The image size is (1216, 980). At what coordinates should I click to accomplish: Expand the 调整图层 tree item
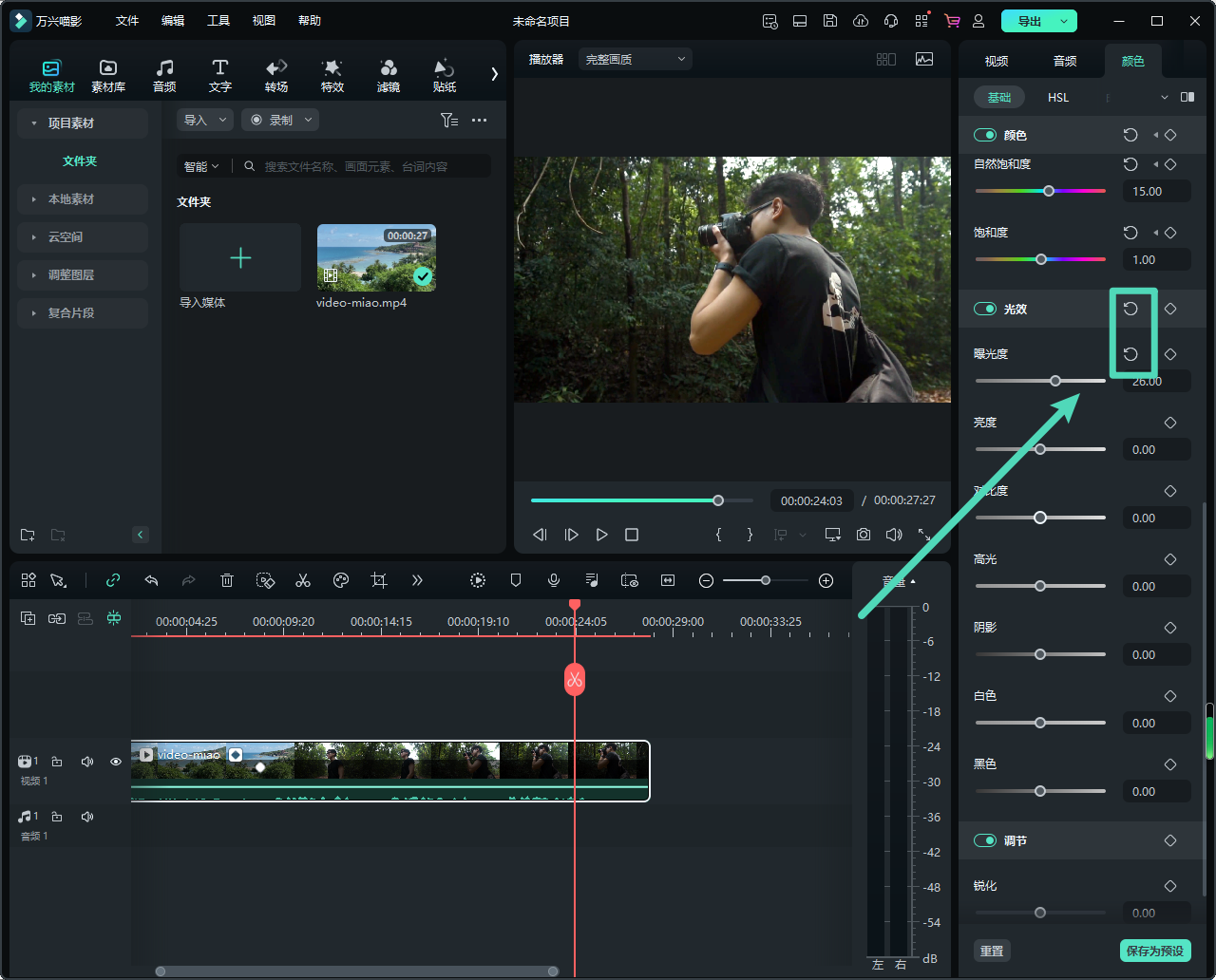point(82,275)
